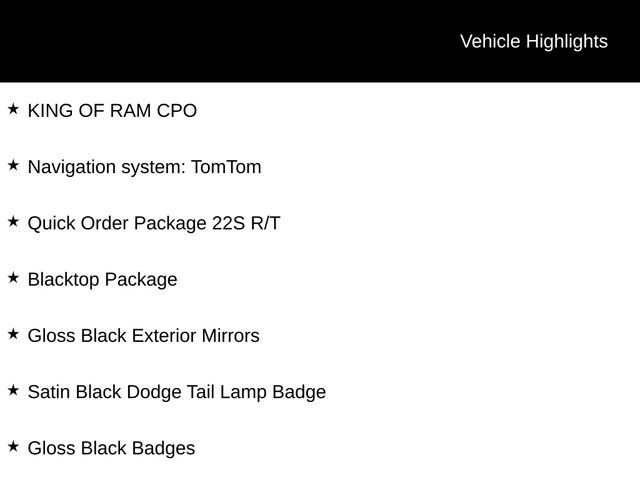Click the Vehicle Highlights heading
Viewport: 640px width, 480px height.
534,42
